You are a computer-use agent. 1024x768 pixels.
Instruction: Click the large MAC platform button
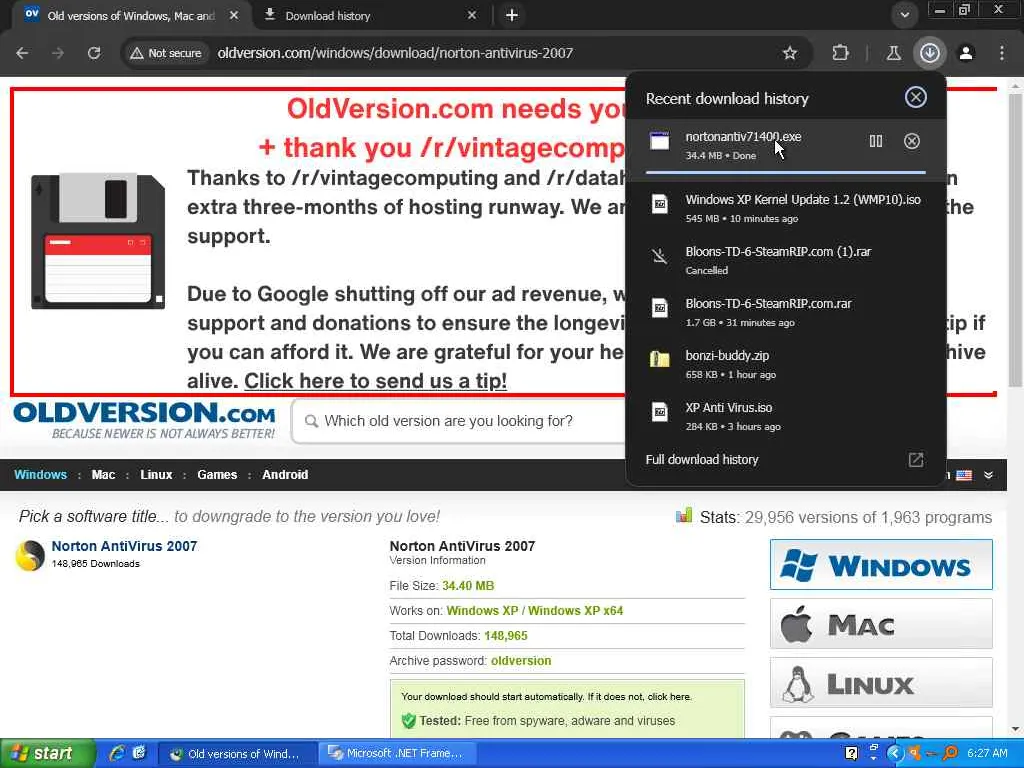click(x=881, y=624)
